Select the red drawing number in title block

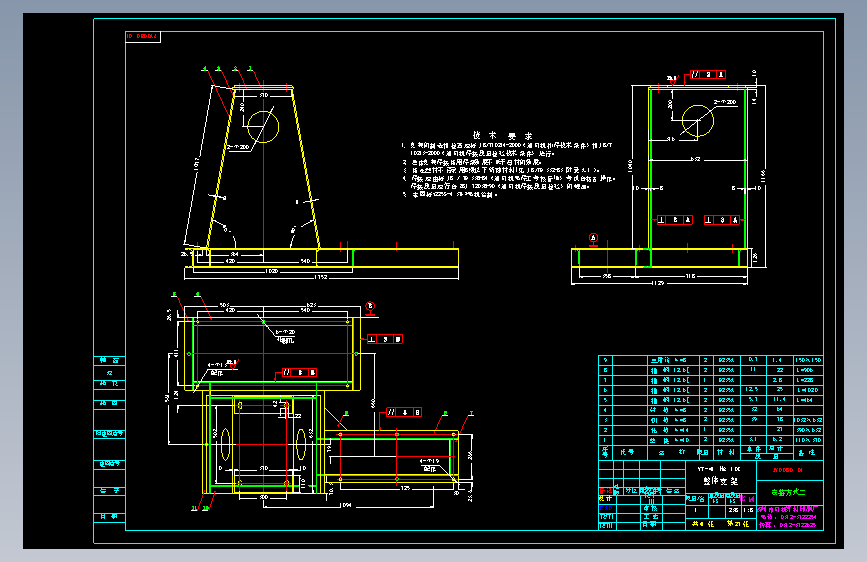[787, 470]
